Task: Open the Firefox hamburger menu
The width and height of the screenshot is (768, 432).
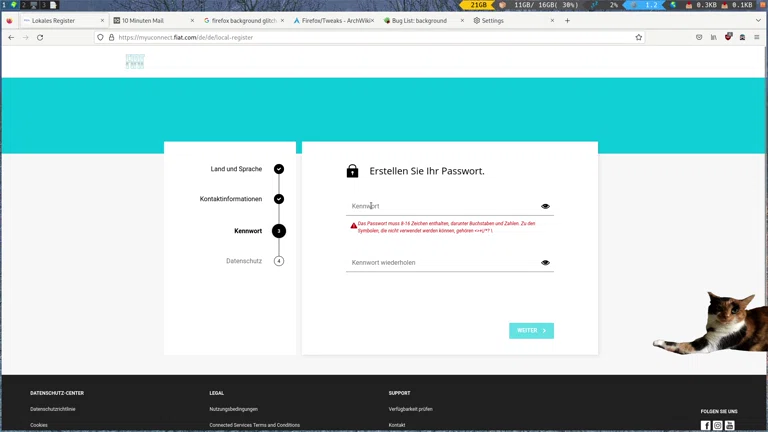Action: [757, 37]
